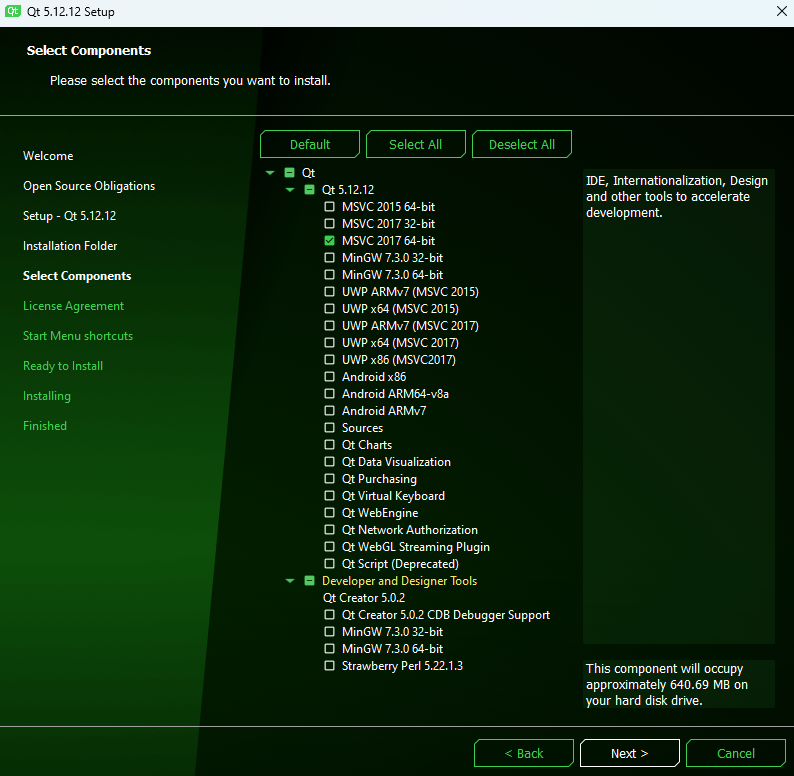This screenshot has height=776, width=794.
Task: Toggle the top-level Qt partial checkbox
Action: point(289,173)
